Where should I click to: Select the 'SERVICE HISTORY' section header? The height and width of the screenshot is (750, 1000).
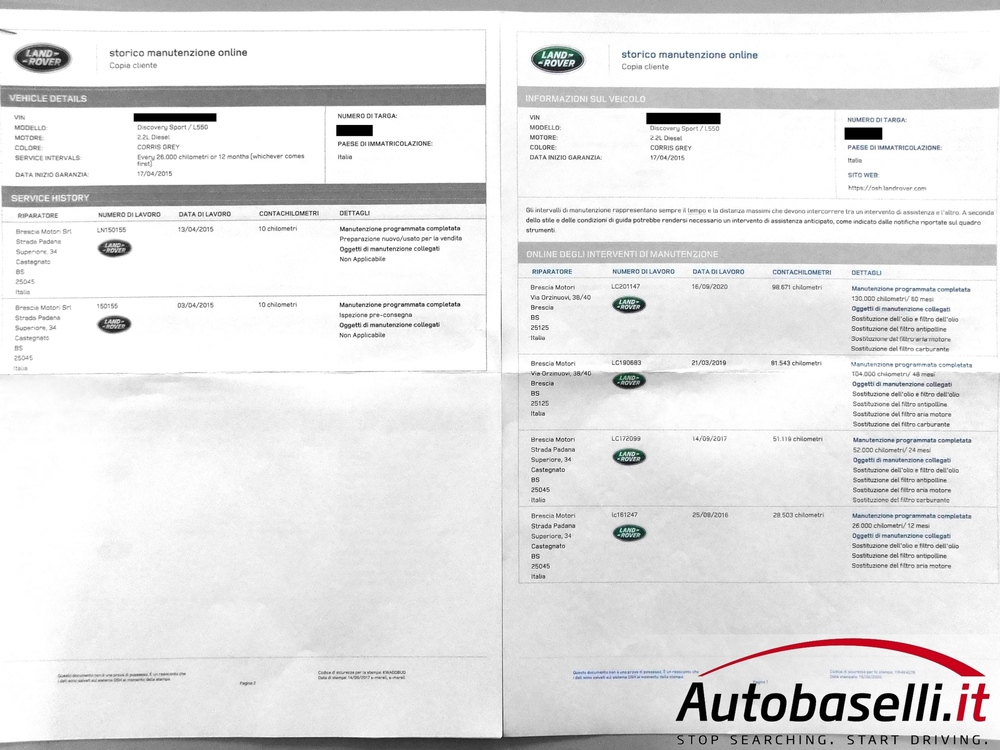coord(50,198)
